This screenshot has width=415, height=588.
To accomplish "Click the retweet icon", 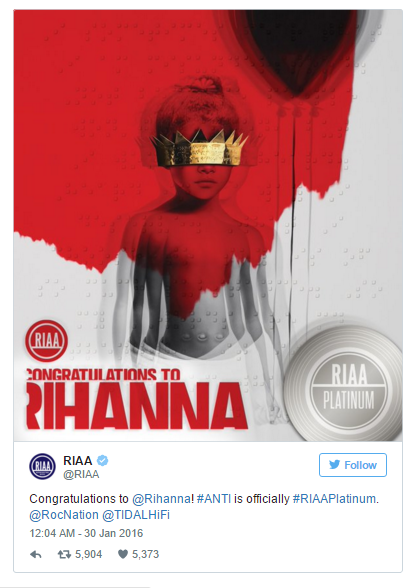I will (64, 554).
